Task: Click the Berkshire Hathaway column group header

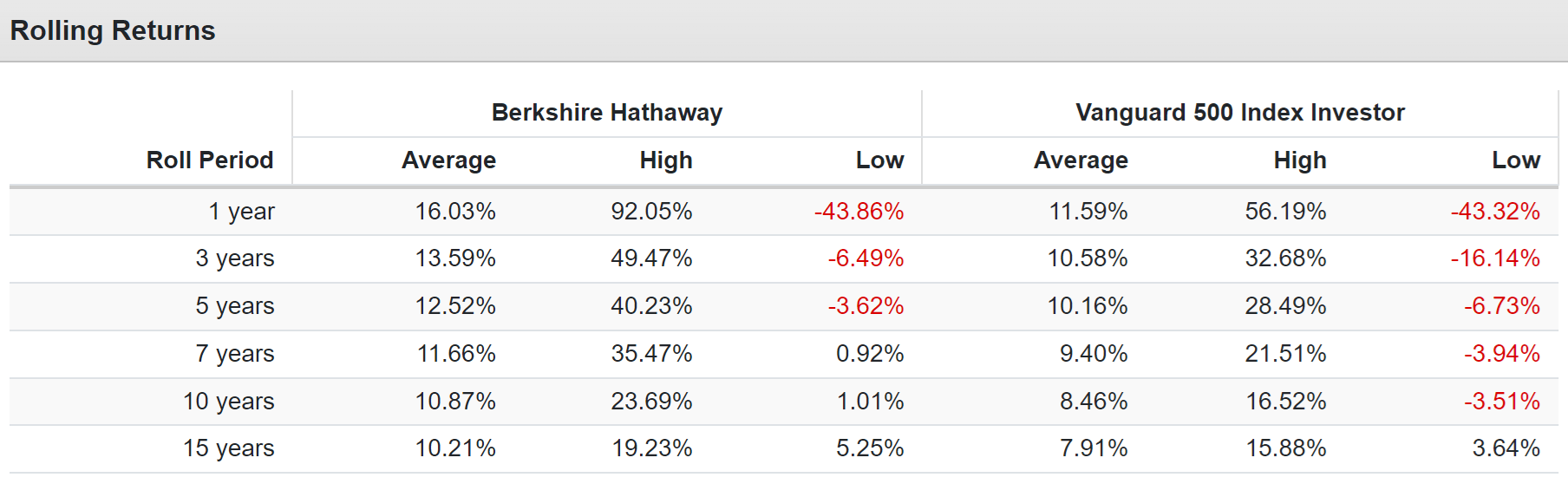Action: [x=606, y=113]
